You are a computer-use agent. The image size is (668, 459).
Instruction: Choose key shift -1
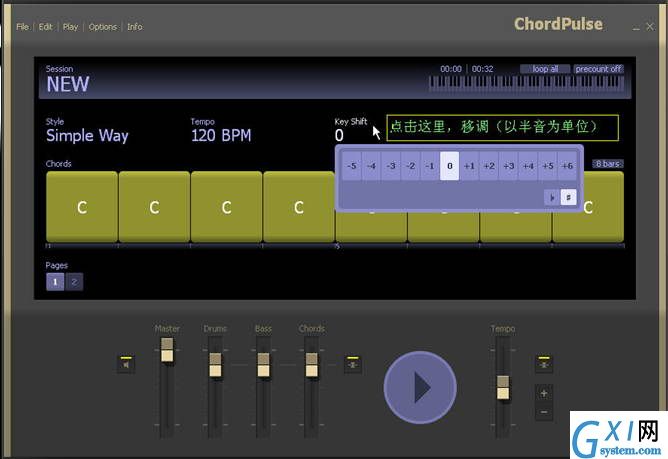[430, 166]
